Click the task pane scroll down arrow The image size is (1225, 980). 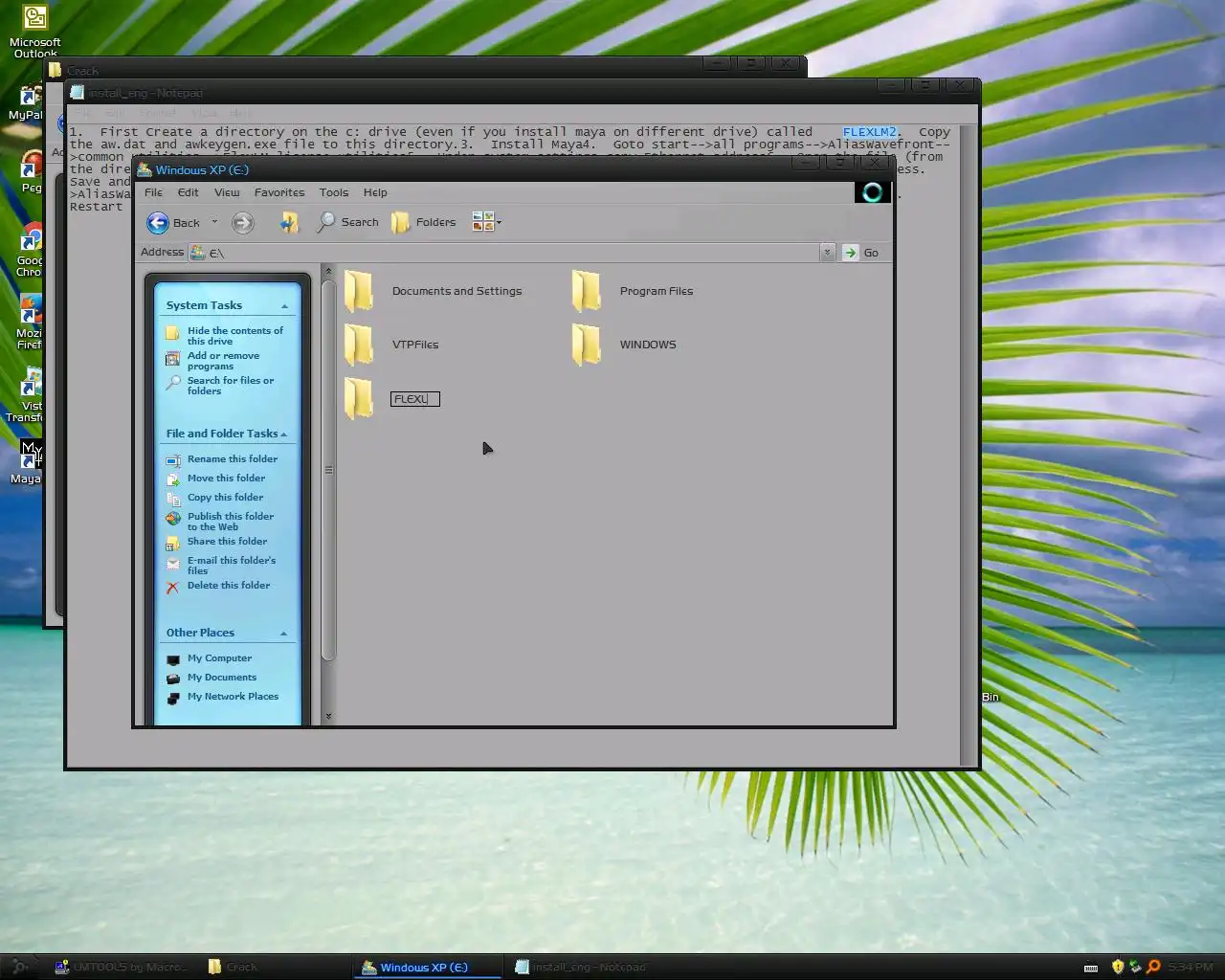click(328, 716)
